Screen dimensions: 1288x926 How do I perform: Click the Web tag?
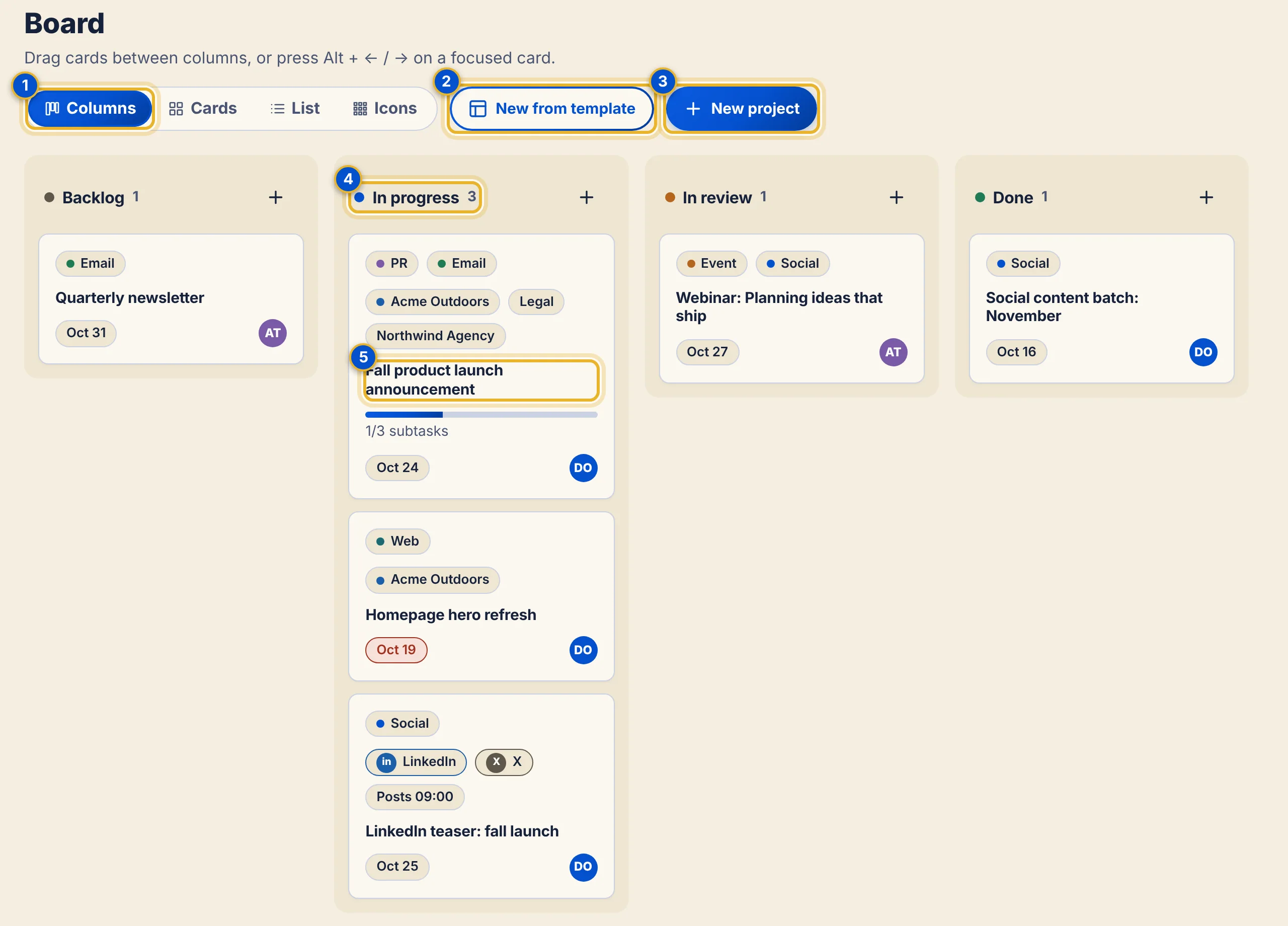pyautogui.click(x=397, y=542)
